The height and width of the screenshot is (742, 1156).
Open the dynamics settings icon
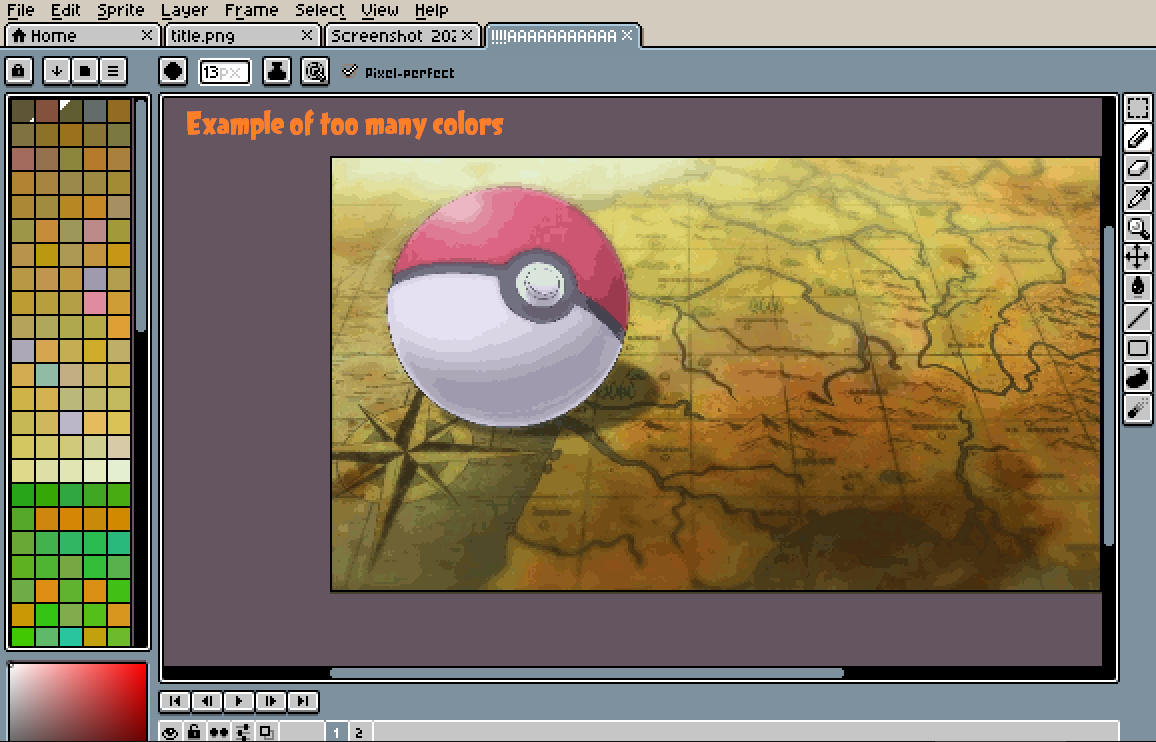click(315, 72)
